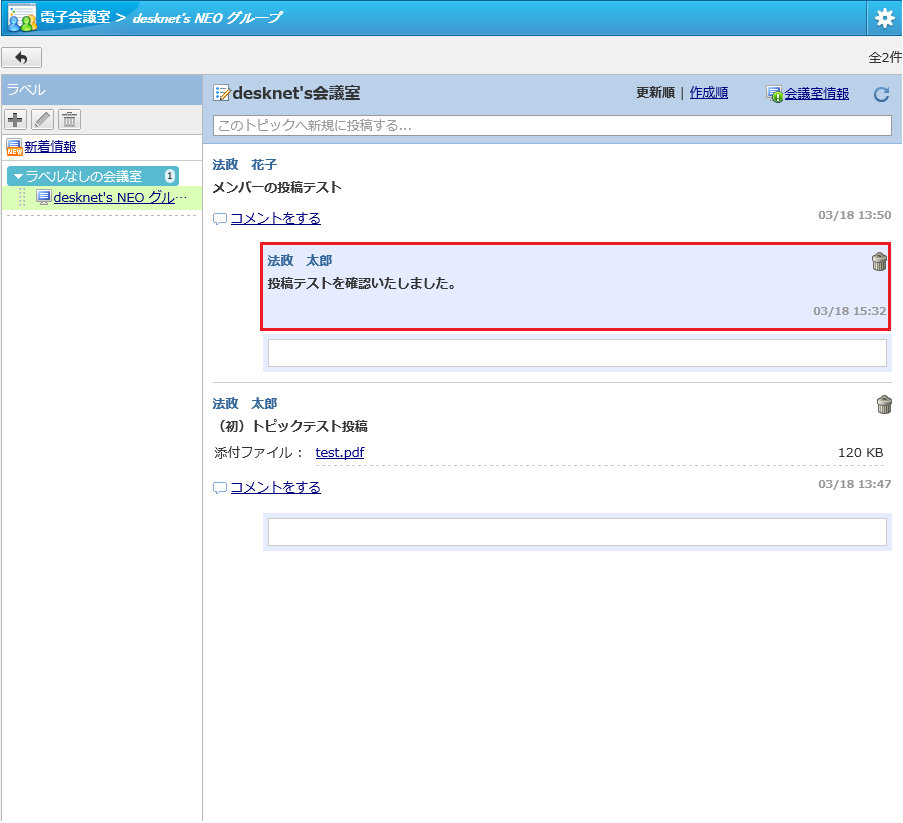The width and height of the screenshot is (903, 823).
Task: Click the unread count badge on ラベルなしの会議室
Action: tap(169, 176)
